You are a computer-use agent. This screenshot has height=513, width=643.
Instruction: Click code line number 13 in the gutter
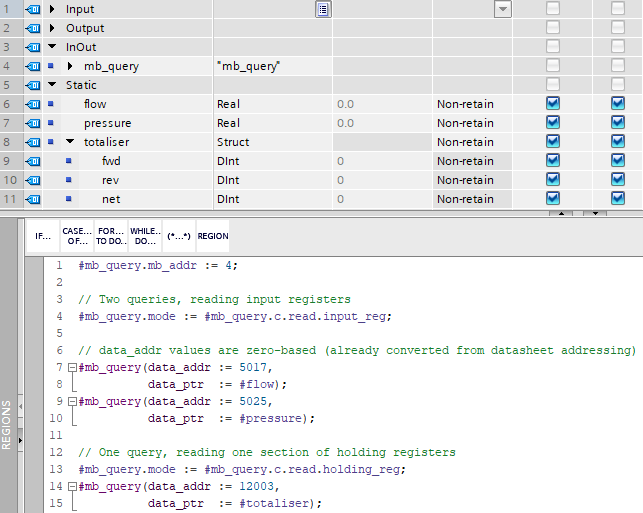(x=56, y=469)
